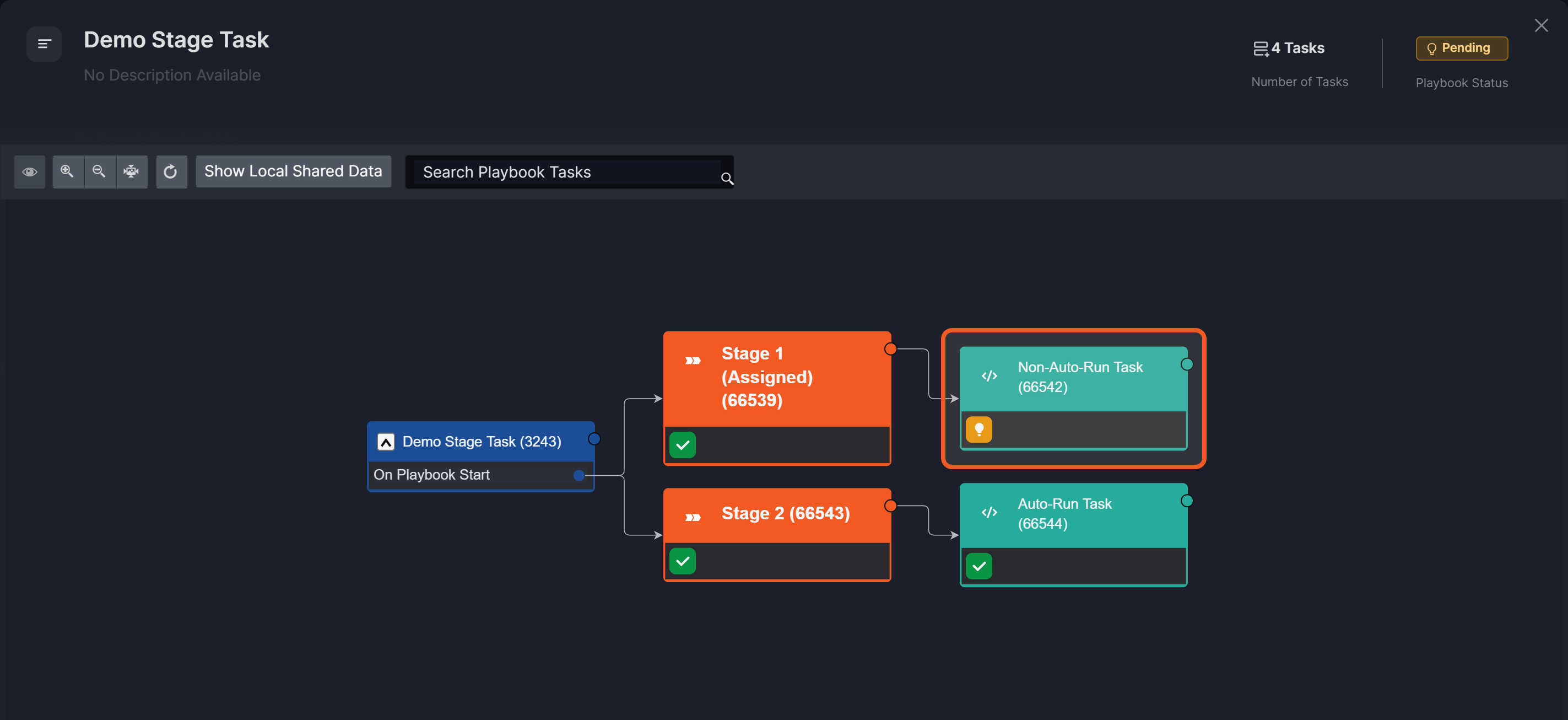The width and height of the screenshot is (1568, 720).
Task: Click the fit-to-screen icon in toolbar
Action: pos(132,172)
